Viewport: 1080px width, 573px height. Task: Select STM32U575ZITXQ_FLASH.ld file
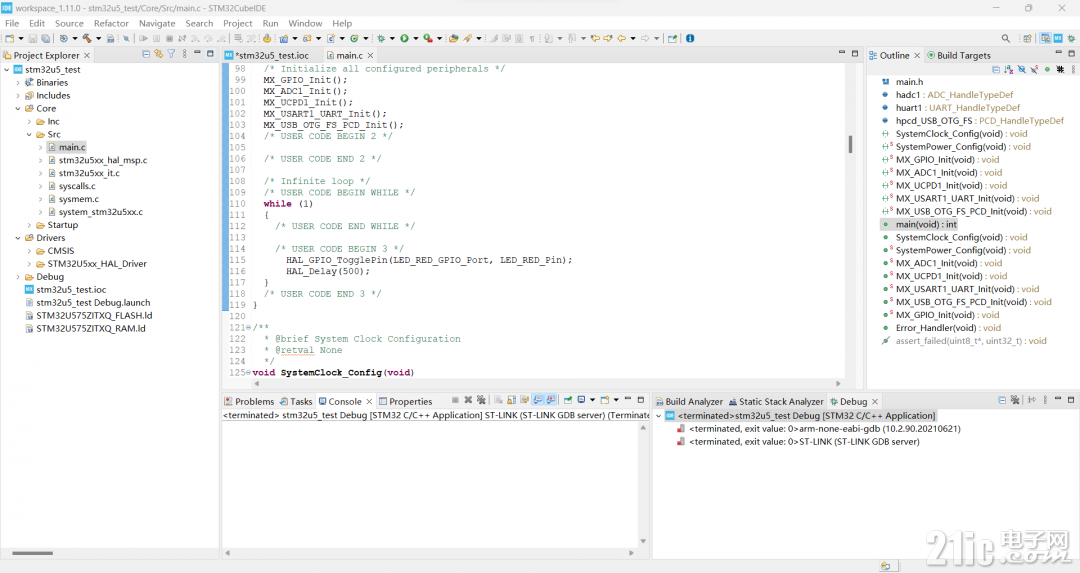pos(94,315)
